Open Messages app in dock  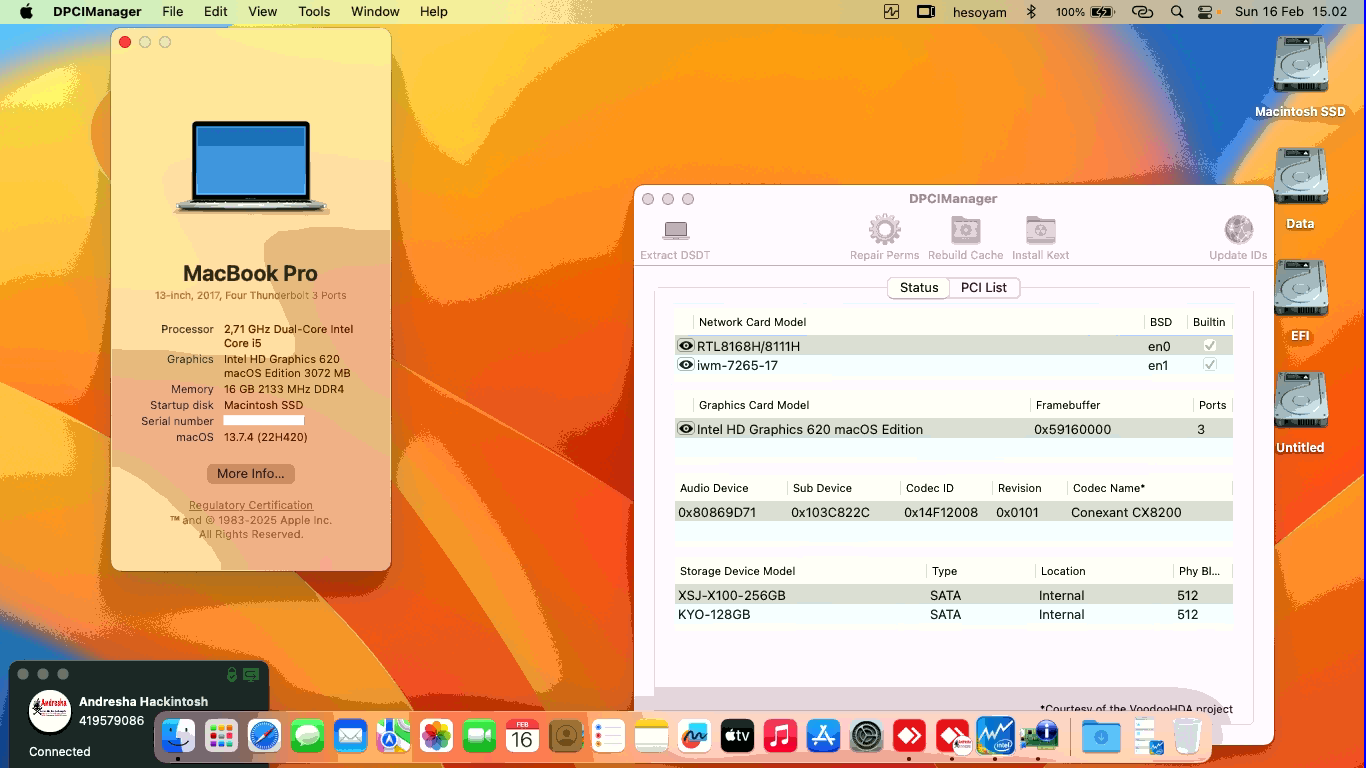(x=307, y=737)
